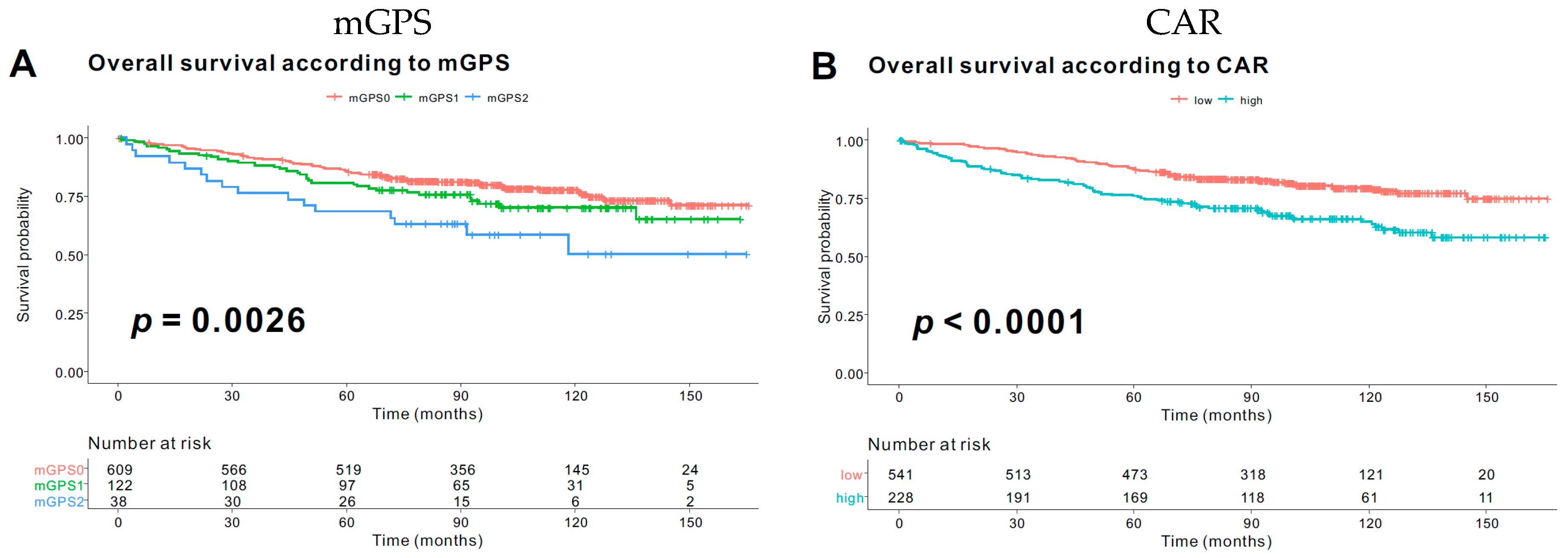This screenshot has width=1568, height=558.
Task: Click the p < 0.0001 annotation
Action: 998,323
